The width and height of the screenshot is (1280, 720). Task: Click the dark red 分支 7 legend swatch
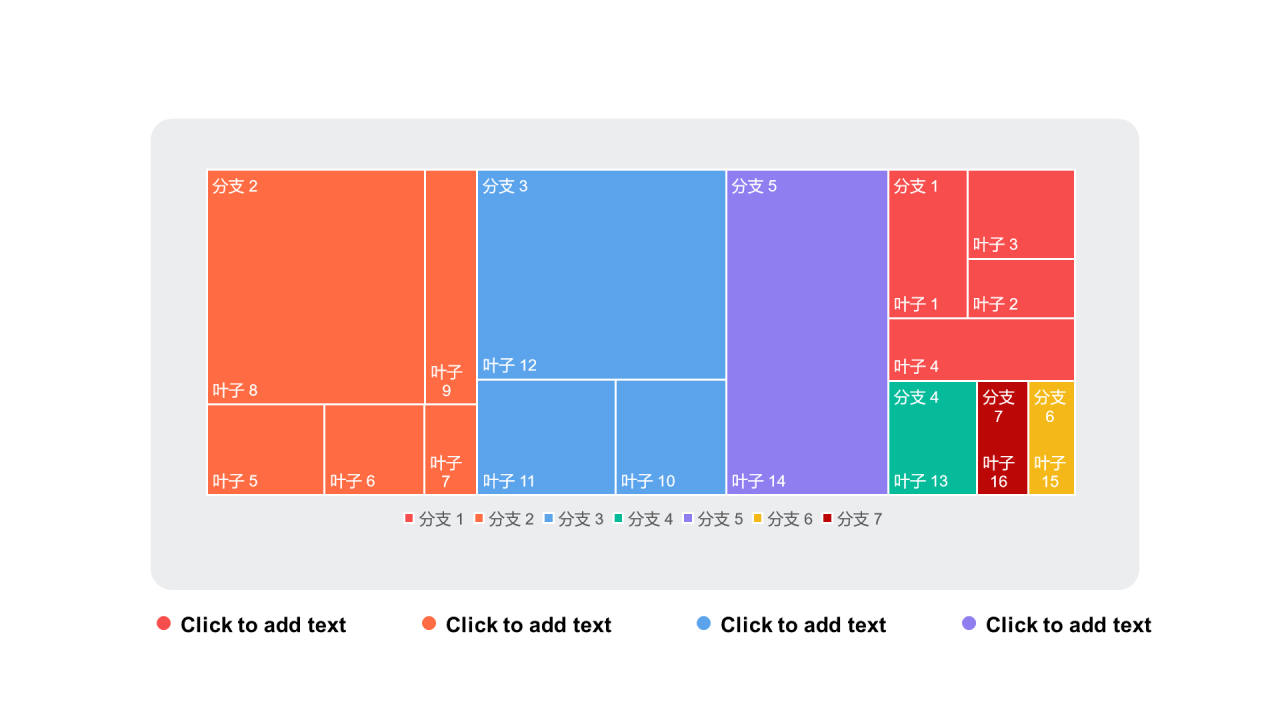827,518
